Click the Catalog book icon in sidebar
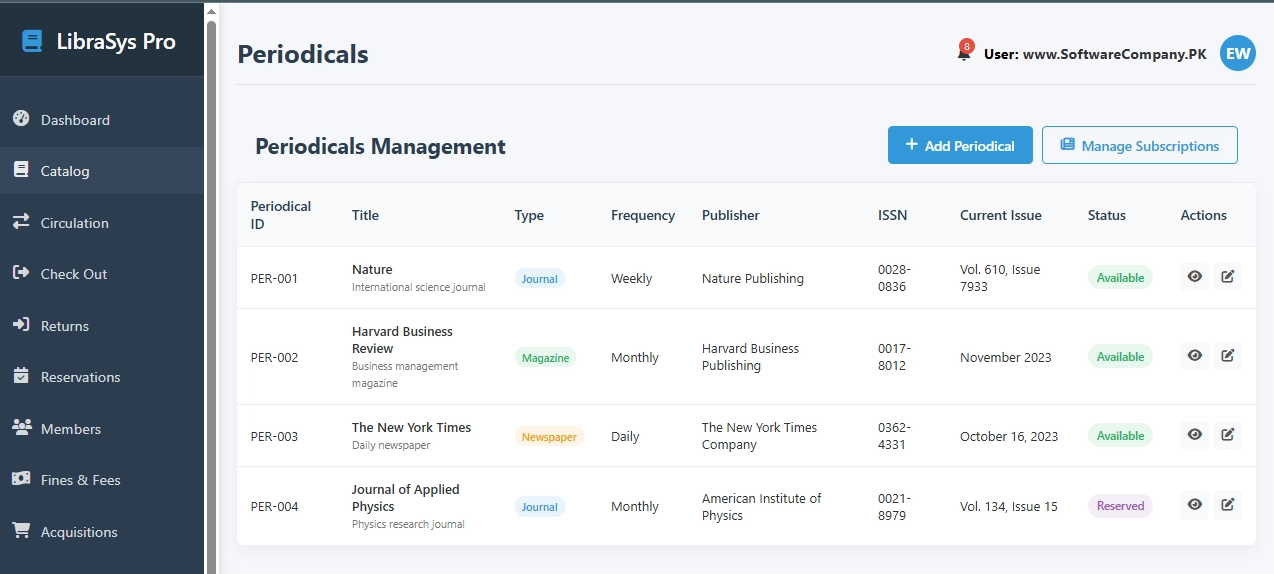The image size is (1274, 574). click(21, 170)
